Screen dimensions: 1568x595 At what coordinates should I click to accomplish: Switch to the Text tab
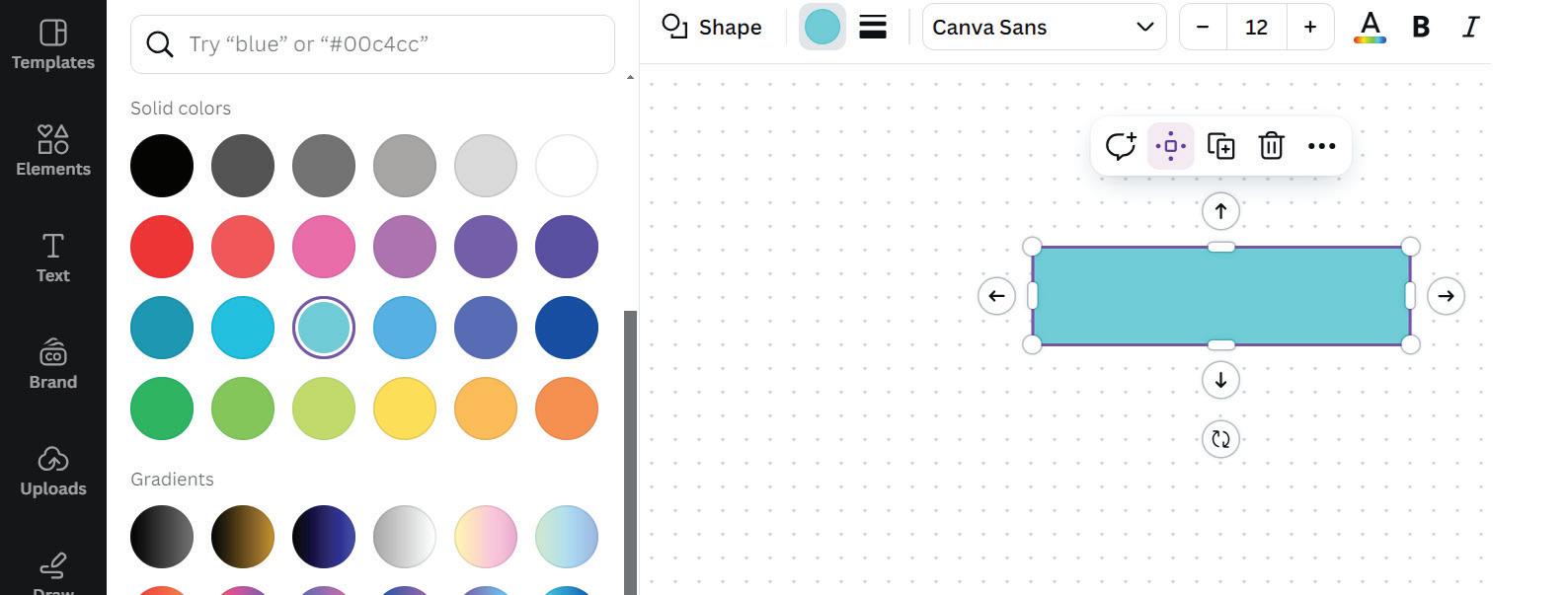[x=53, y=258]
